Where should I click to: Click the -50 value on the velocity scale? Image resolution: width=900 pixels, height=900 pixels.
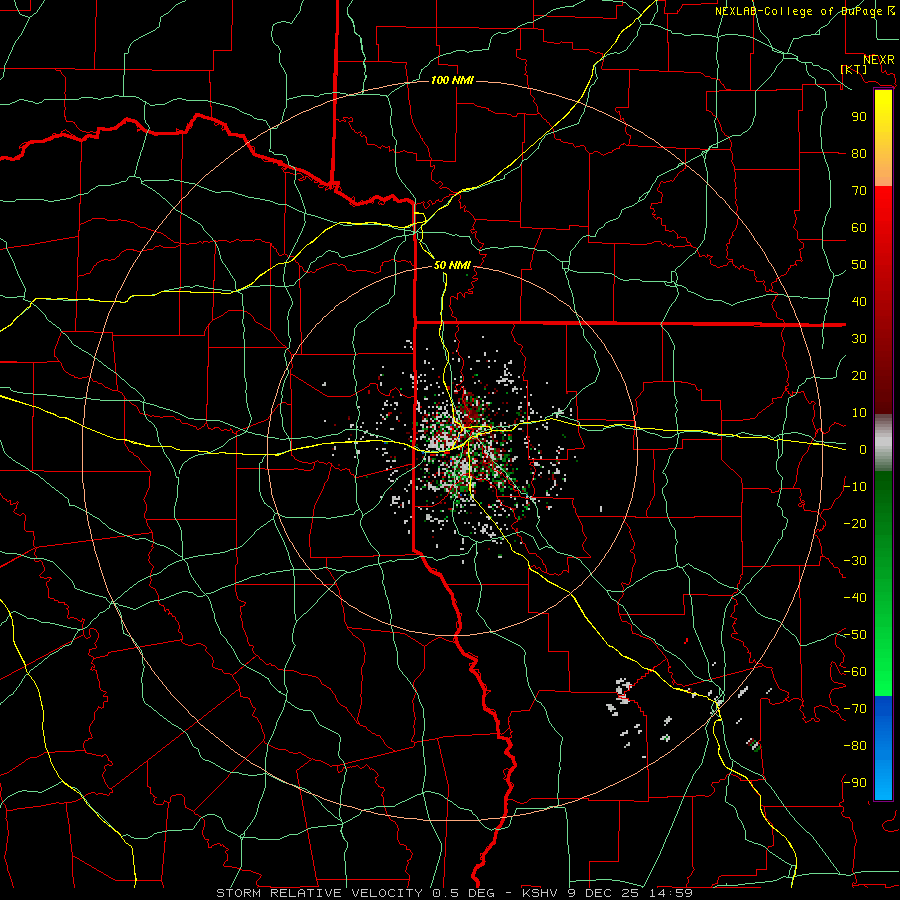tap(855, 635)
